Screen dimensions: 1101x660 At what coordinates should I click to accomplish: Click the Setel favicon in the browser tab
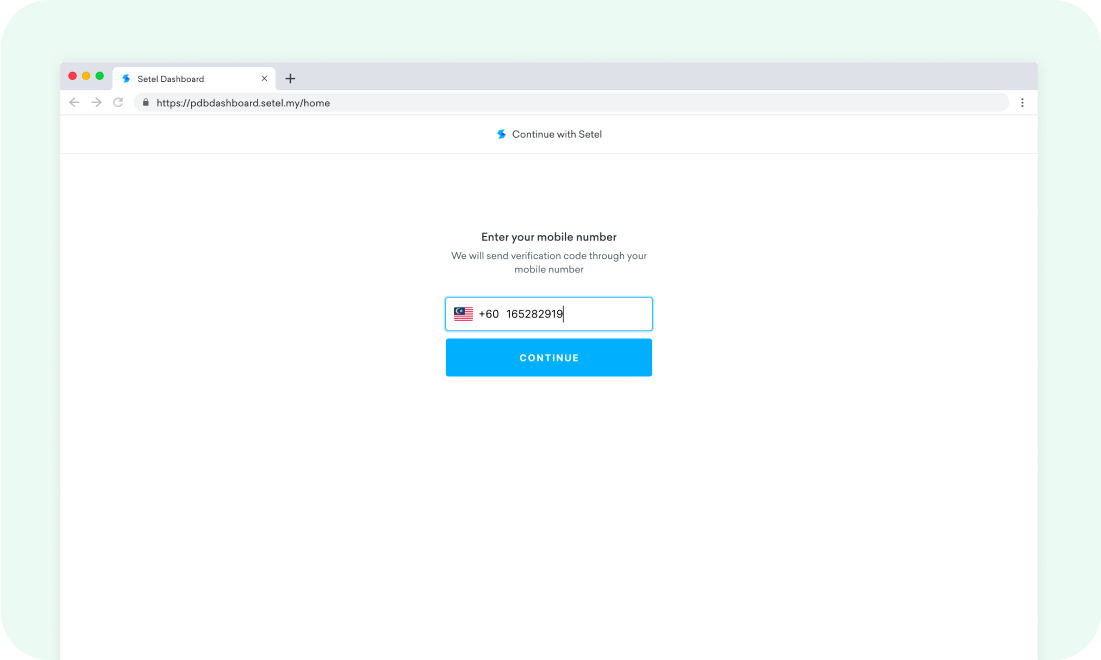point(126,79)
